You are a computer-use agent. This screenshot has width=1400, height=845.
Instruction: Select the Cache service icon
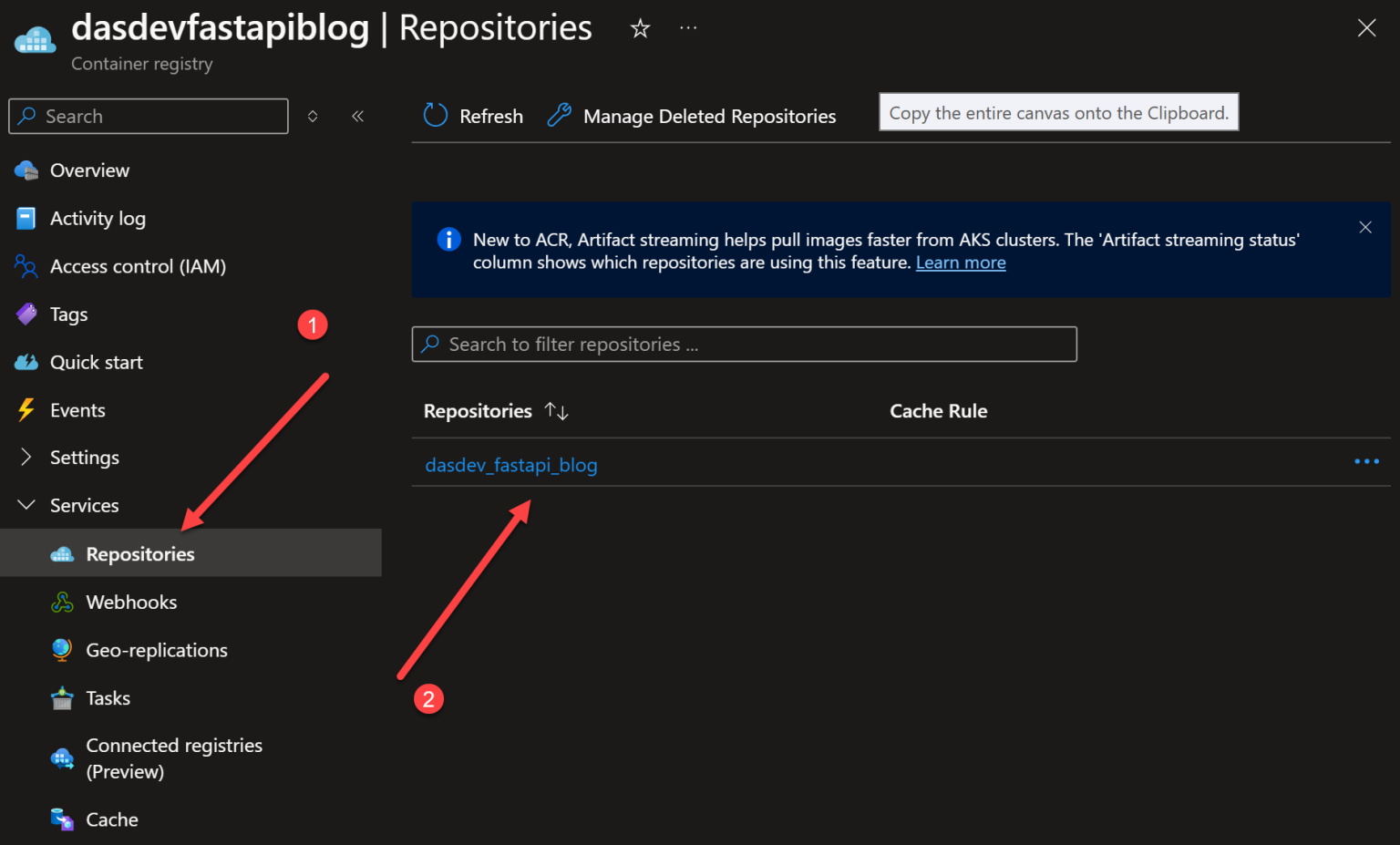[61, 819]
